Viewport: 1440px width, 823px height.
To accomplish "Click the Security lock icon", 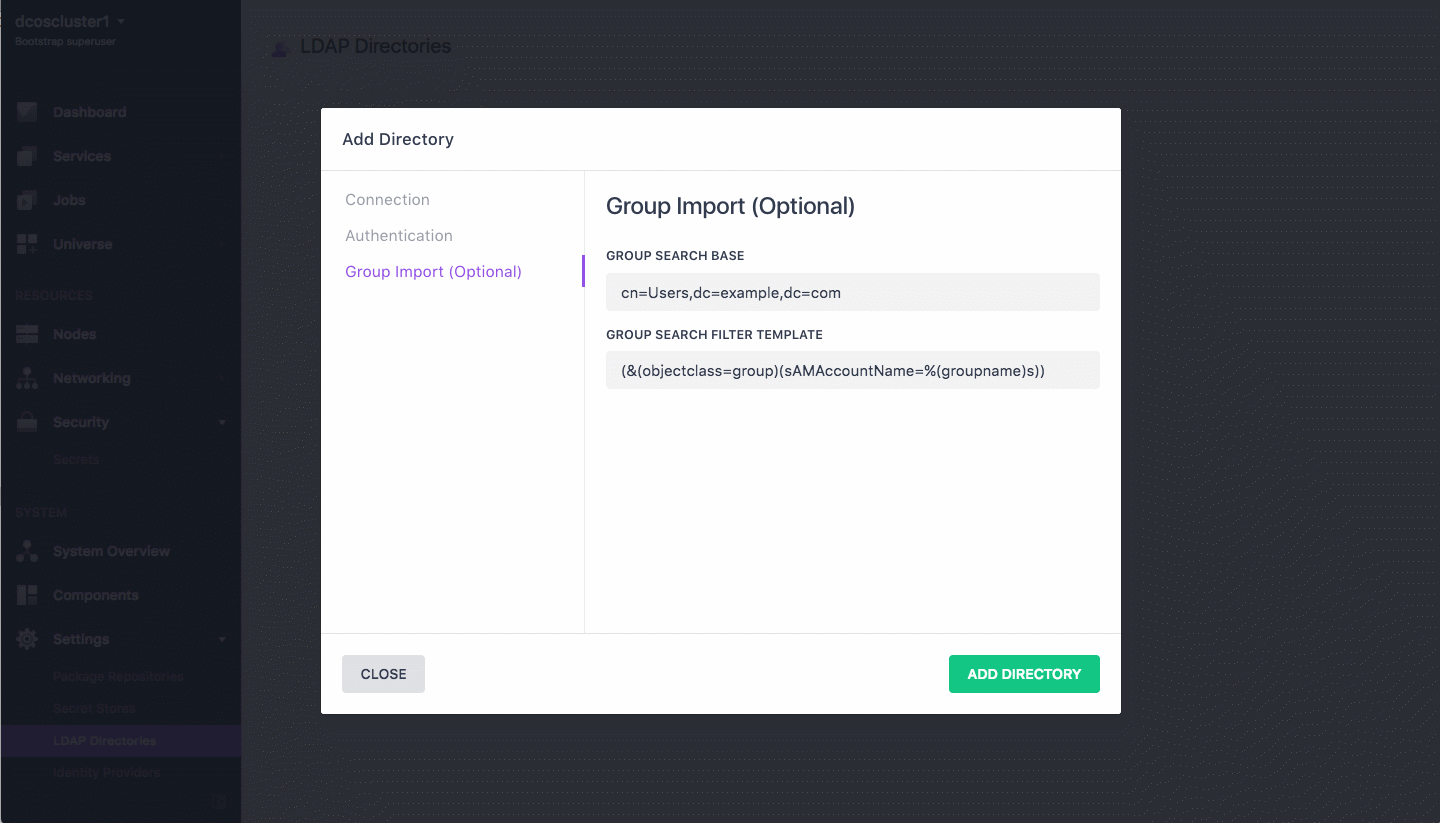I will click(27, 422).
